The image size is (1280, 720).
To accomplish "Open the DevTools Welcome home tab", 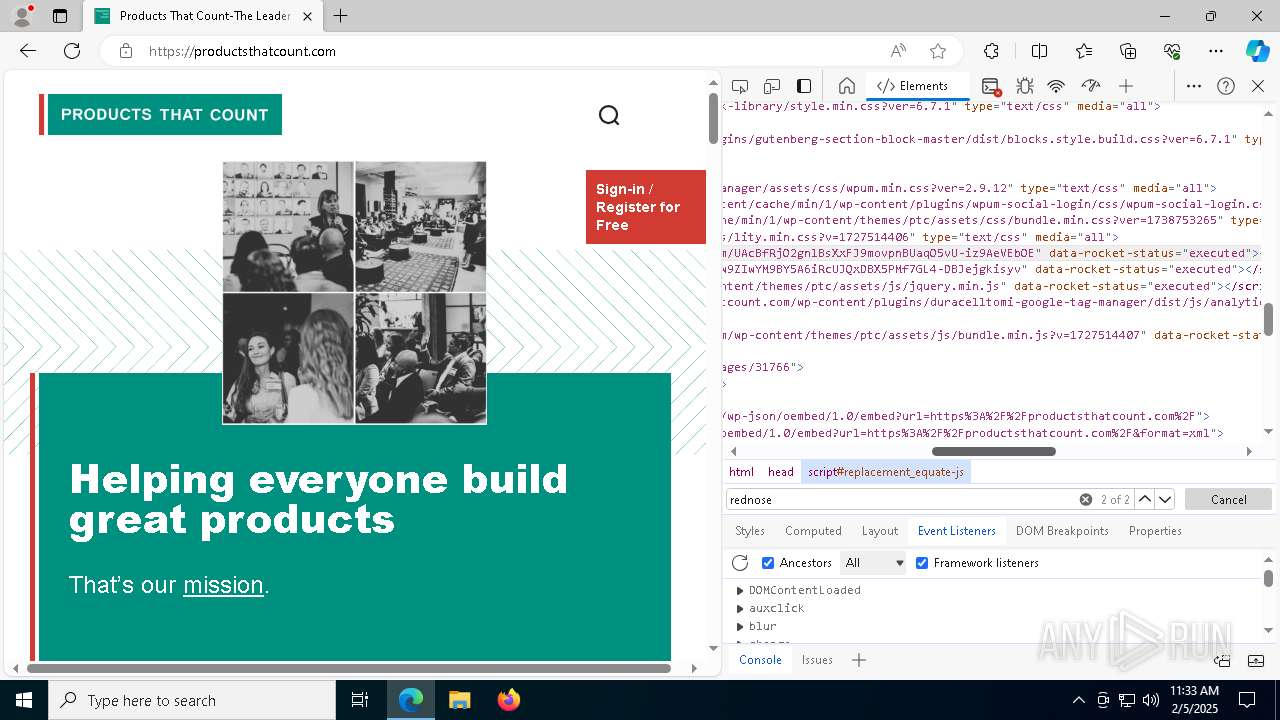I will (846, 86).
